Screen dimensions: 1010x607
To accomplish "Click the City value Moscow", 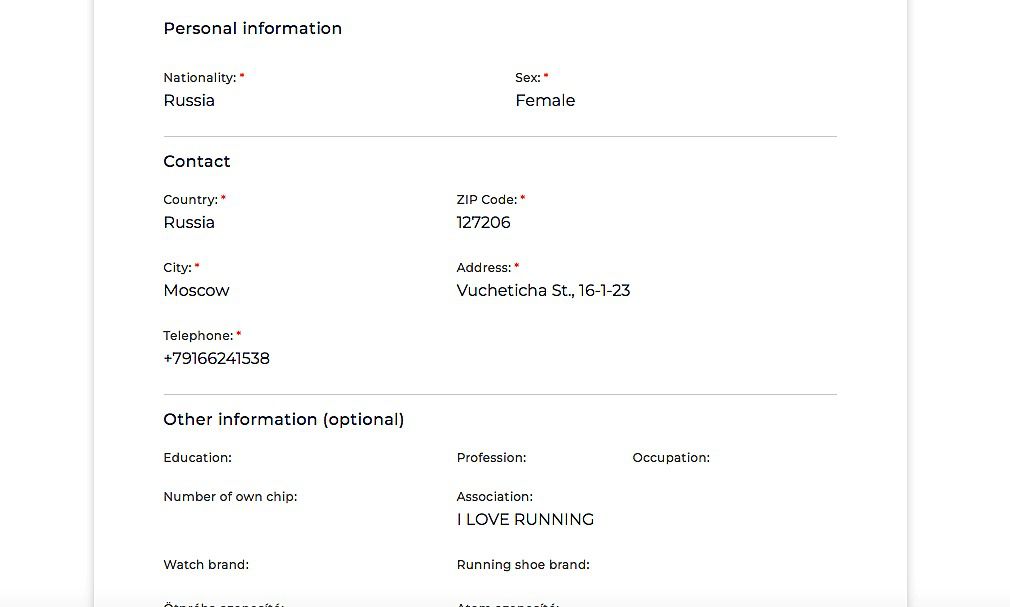I will pos(196,291).
